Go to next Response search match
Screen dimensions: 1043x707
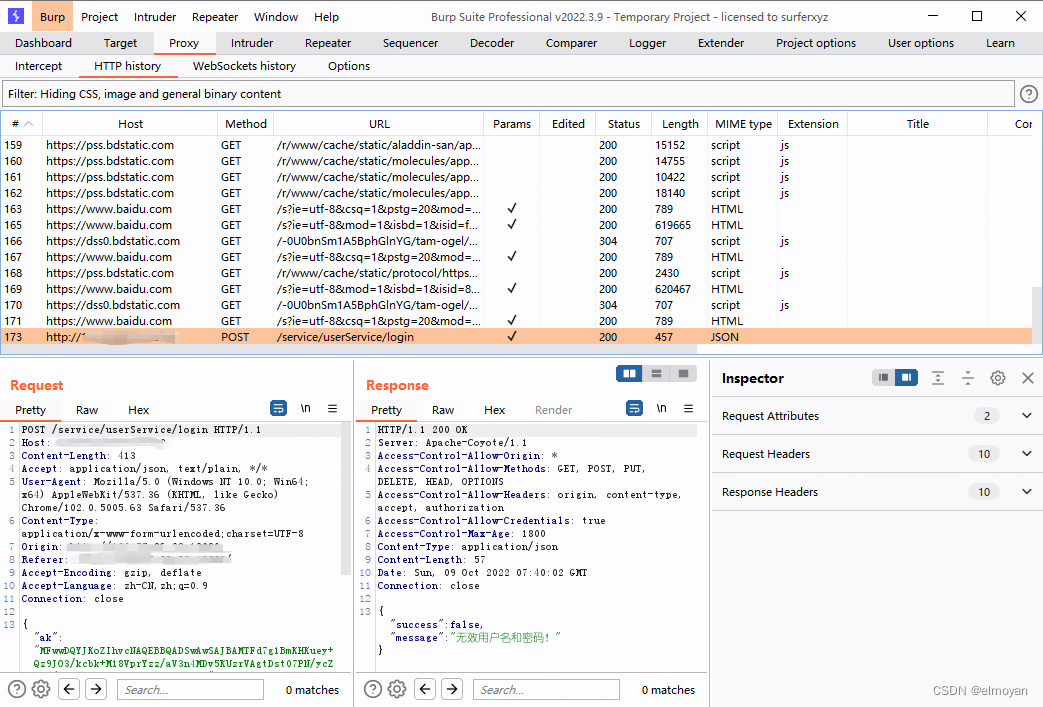452,689
